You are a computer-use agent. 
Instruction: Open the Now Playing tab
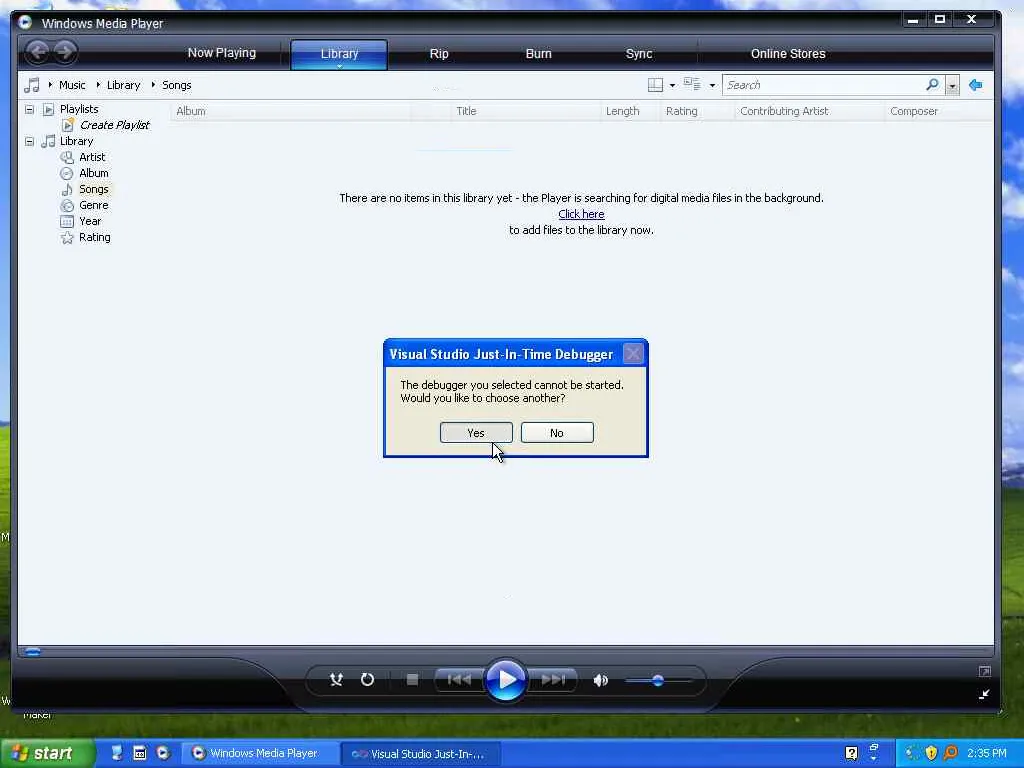click(221, 53)
